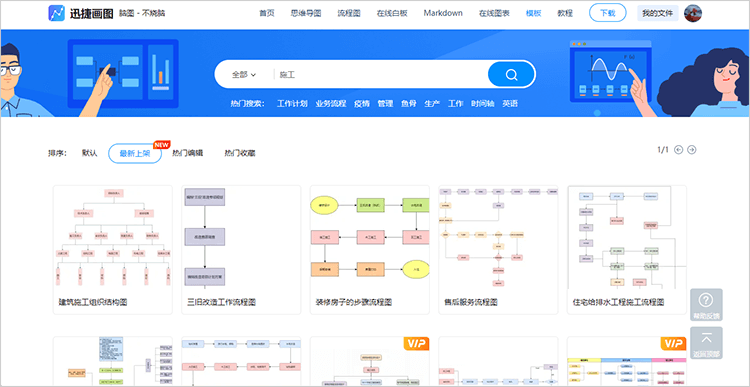Click the magnifier search button
The height and width of the screenshot is (387, 750).
(511, 75)
